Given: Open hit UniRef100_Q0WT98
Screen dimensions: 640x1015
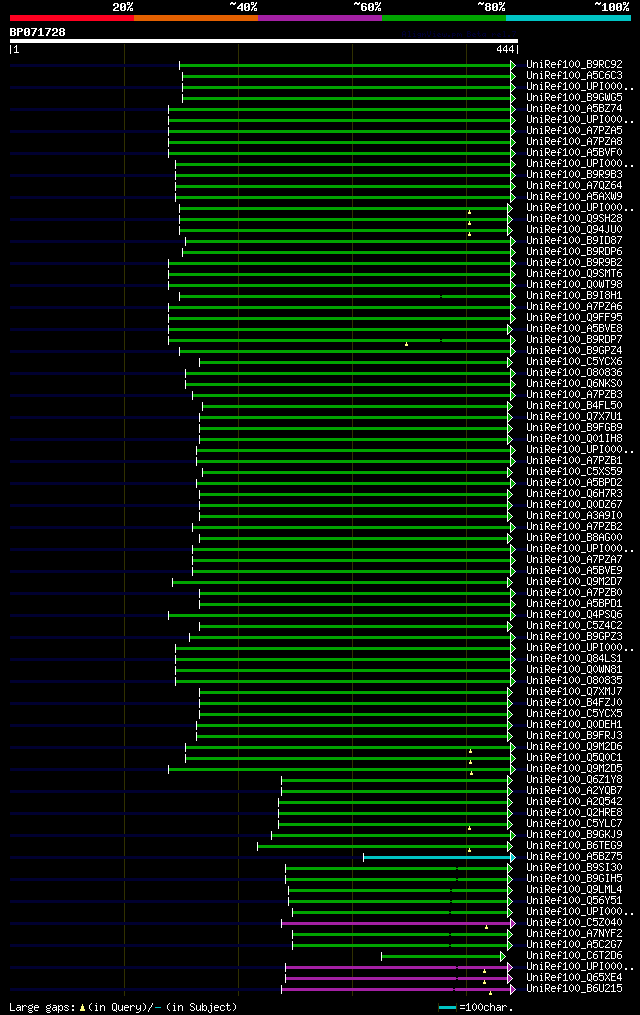Looking at the screenshot, I should (574, 285).
